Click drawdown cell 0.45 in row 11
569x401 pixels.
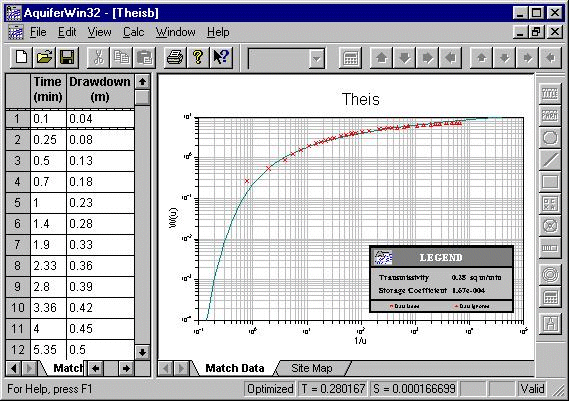coord(101,329)
